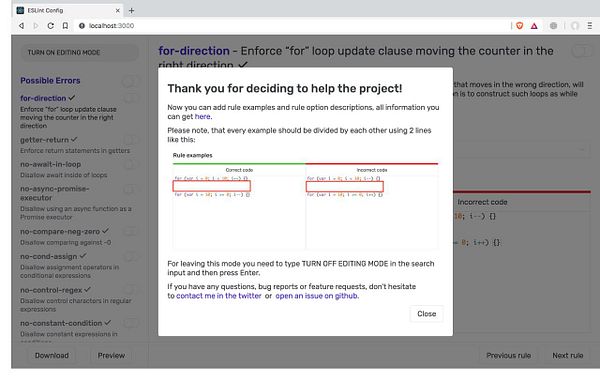Toggle the Possible Errors section switch
The width and height of the screenshot is (600, 381).
[x=130, y=81]
